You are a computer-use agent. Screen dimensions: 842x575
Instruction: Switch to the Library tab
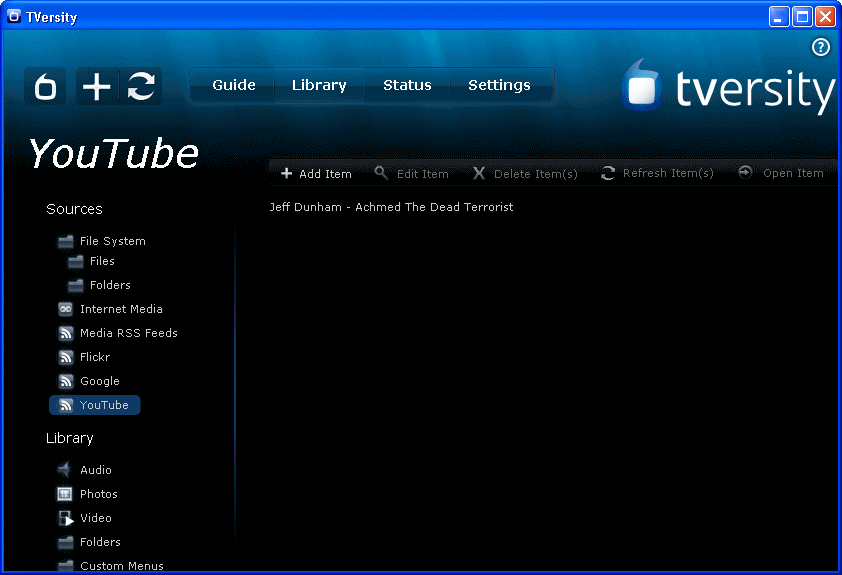[x=319, y=85]
